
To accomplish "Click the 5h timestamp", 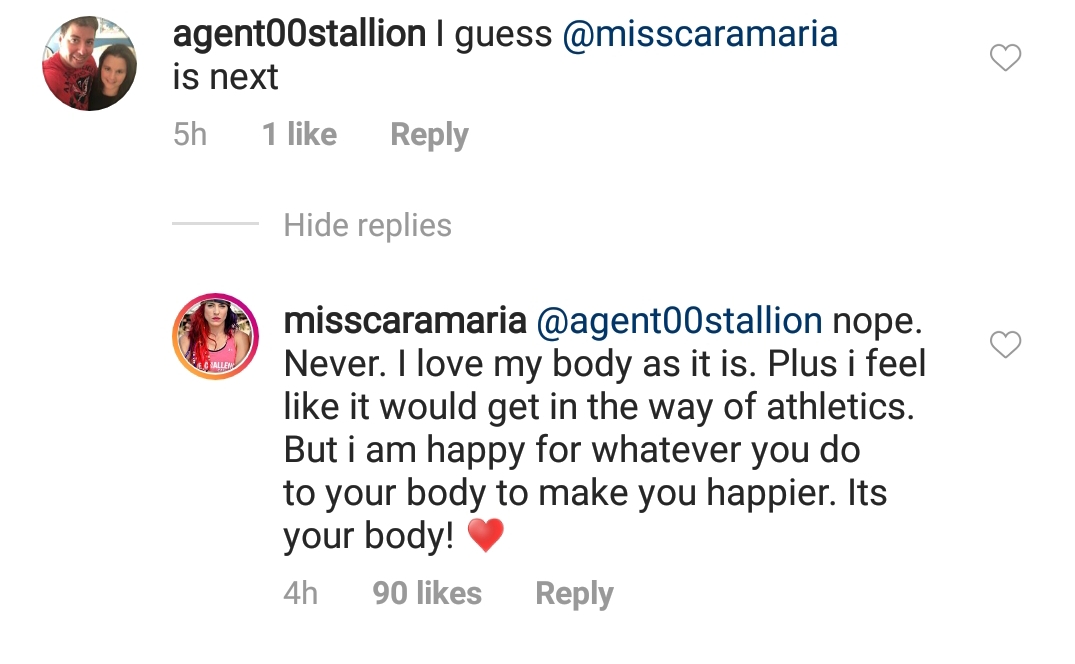I will click(190, 134).
